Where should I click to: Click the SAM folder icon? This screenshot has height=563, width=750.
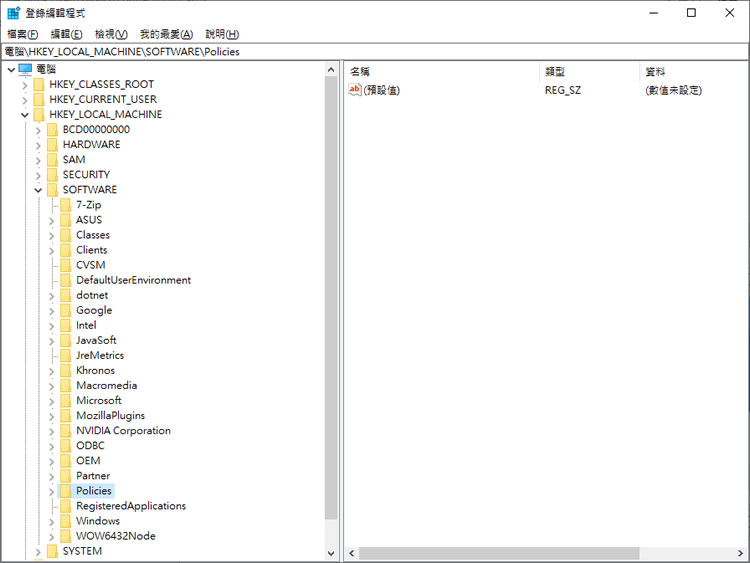(x=53, y=160)
